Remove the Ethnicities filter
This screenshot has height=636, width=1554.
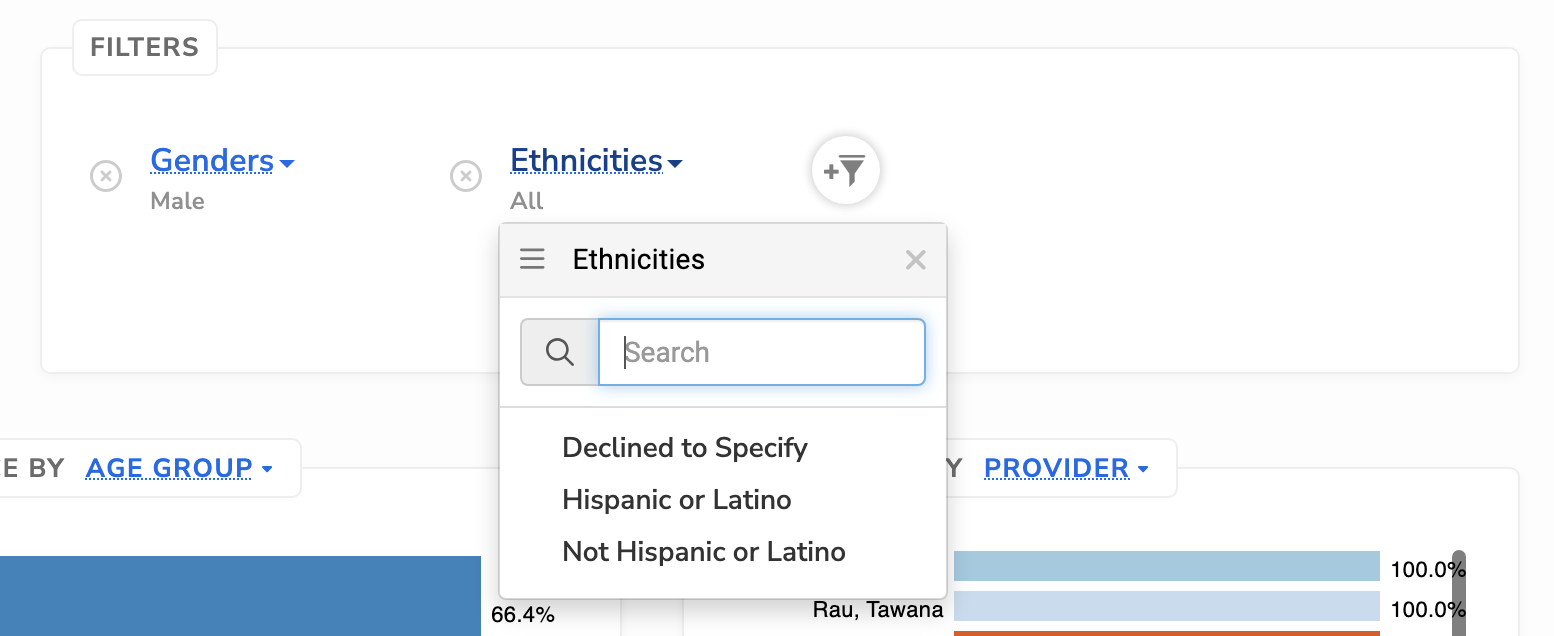tap(466, 176)
